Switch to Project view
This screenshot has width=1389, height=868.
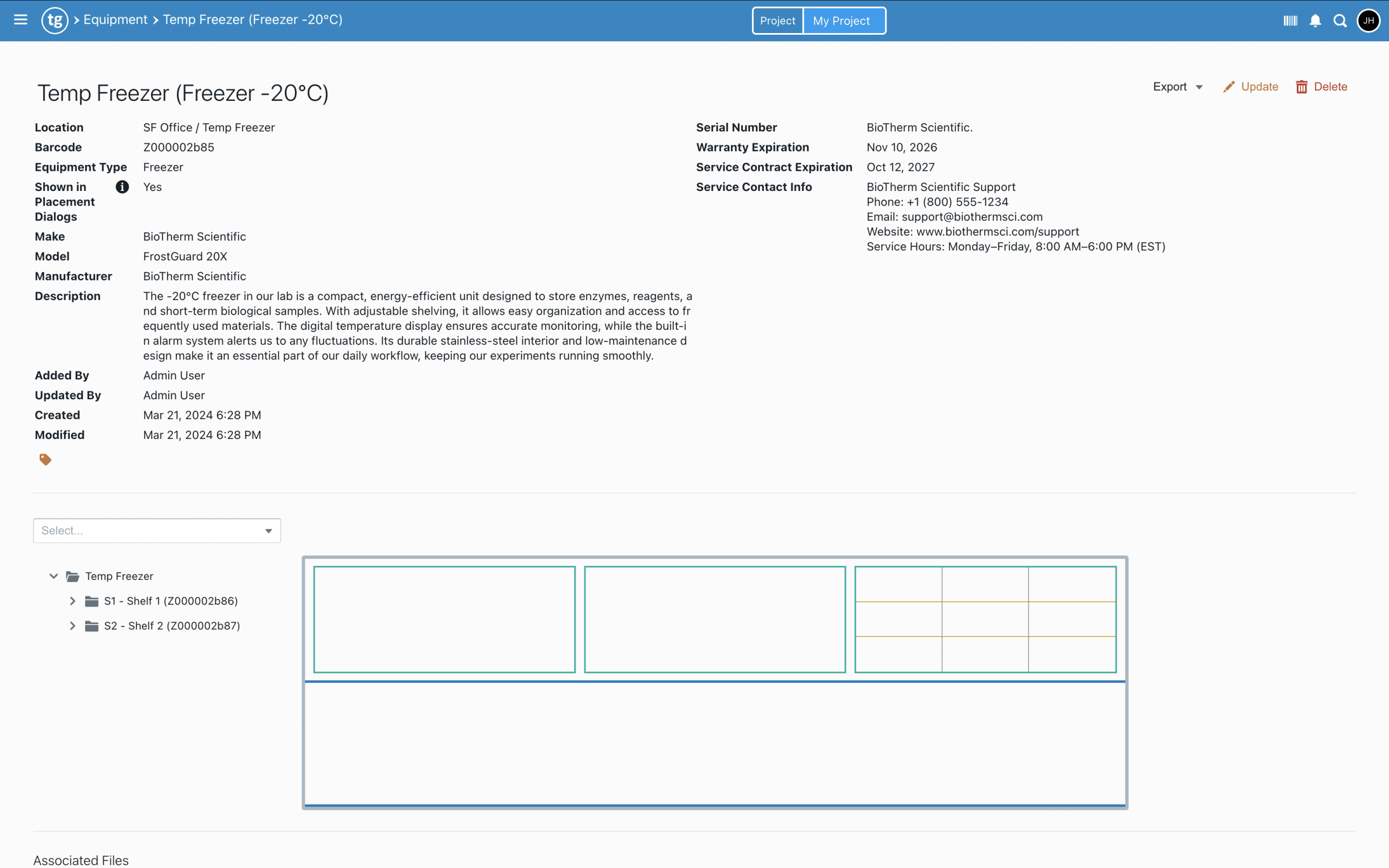pyautogui.click(x=778, y=20)
